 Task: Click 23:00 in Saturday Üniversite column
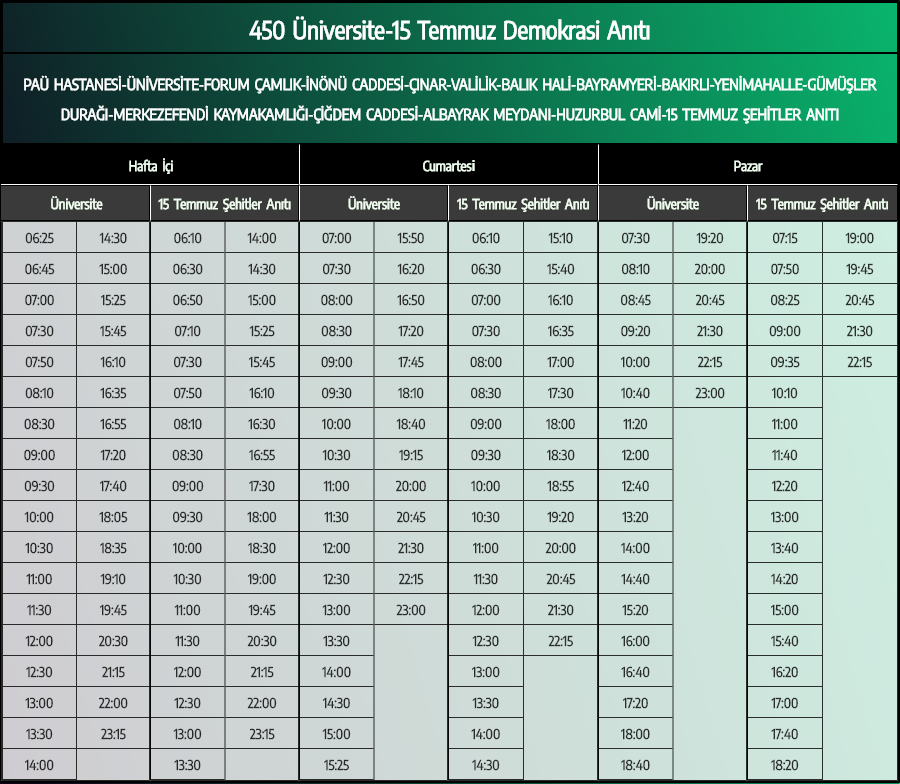pyautogui.click(x=410, y=610)
